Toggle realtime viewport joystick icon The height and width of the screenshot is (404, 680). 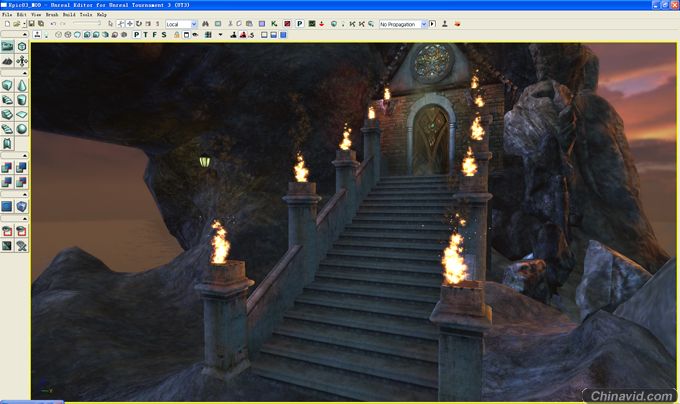click(x=38, y=35)
